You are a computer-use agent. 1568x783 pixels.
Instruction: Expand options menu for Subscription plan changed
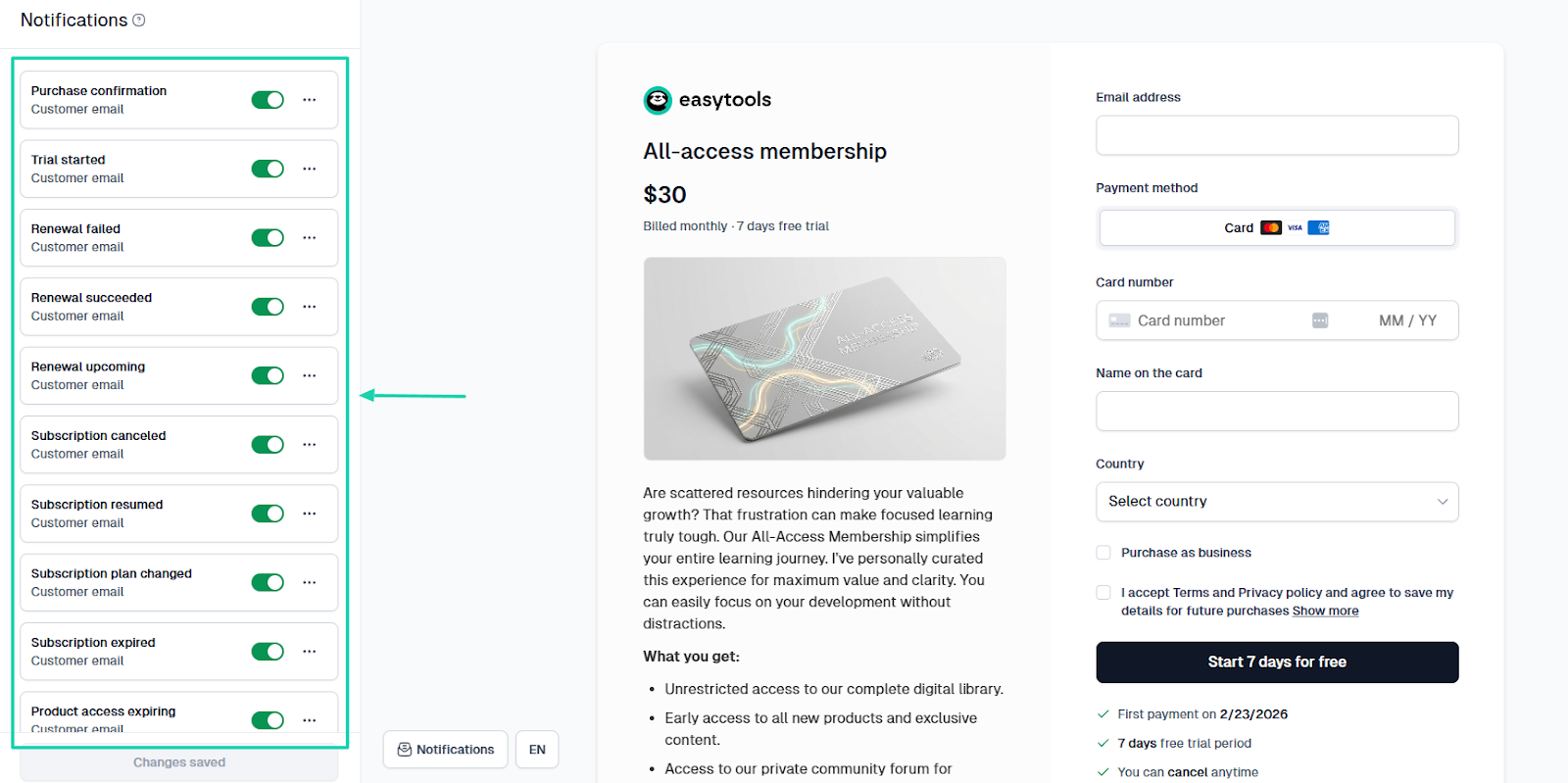pyautogui.click(x=310, y=582)
